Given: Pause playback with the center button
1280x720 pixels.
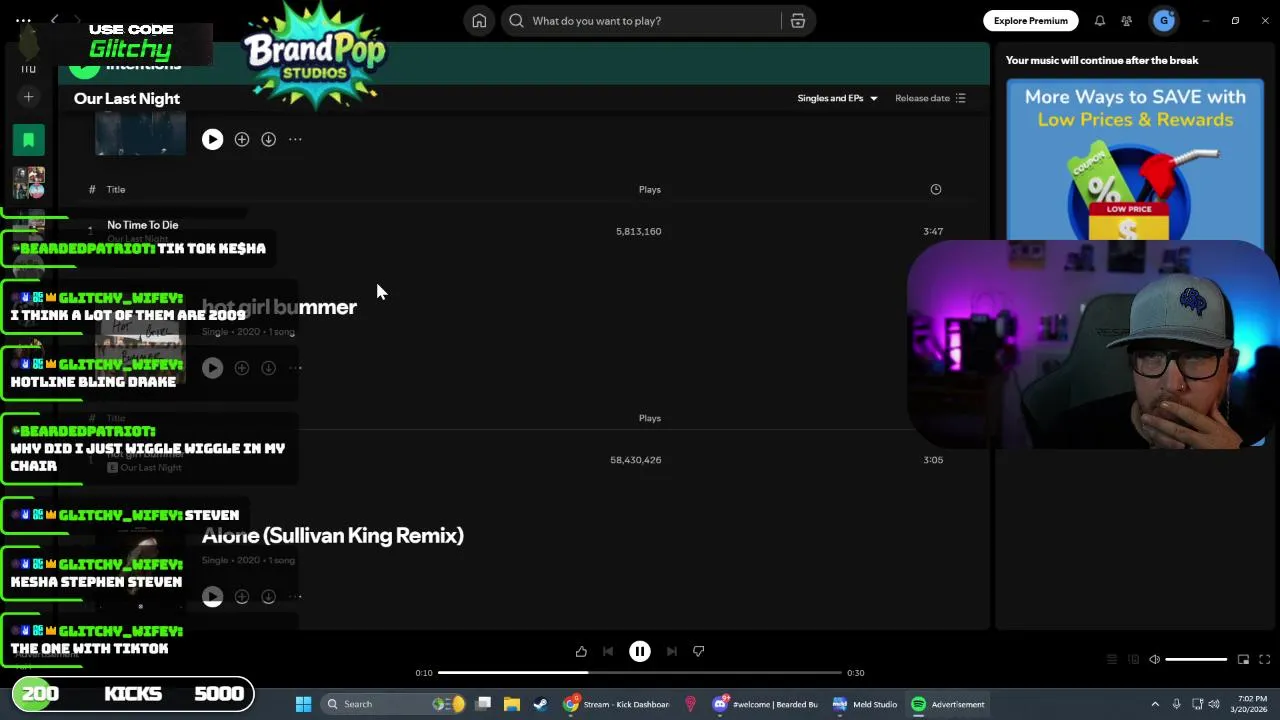Looking at the screenshot, I should [640, 651].
